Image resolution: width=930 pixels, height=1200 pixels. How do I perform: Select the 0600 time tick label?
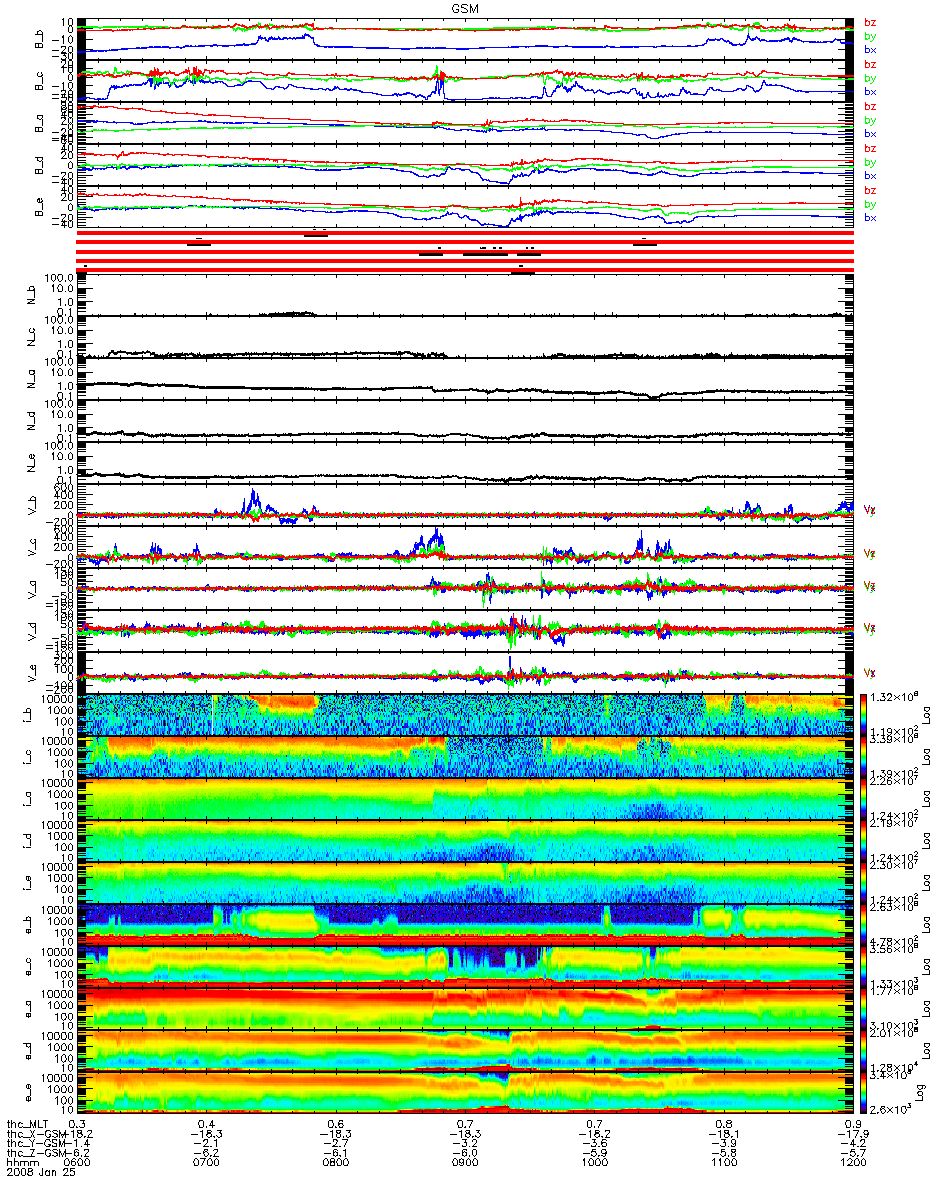pos(78,1163)
